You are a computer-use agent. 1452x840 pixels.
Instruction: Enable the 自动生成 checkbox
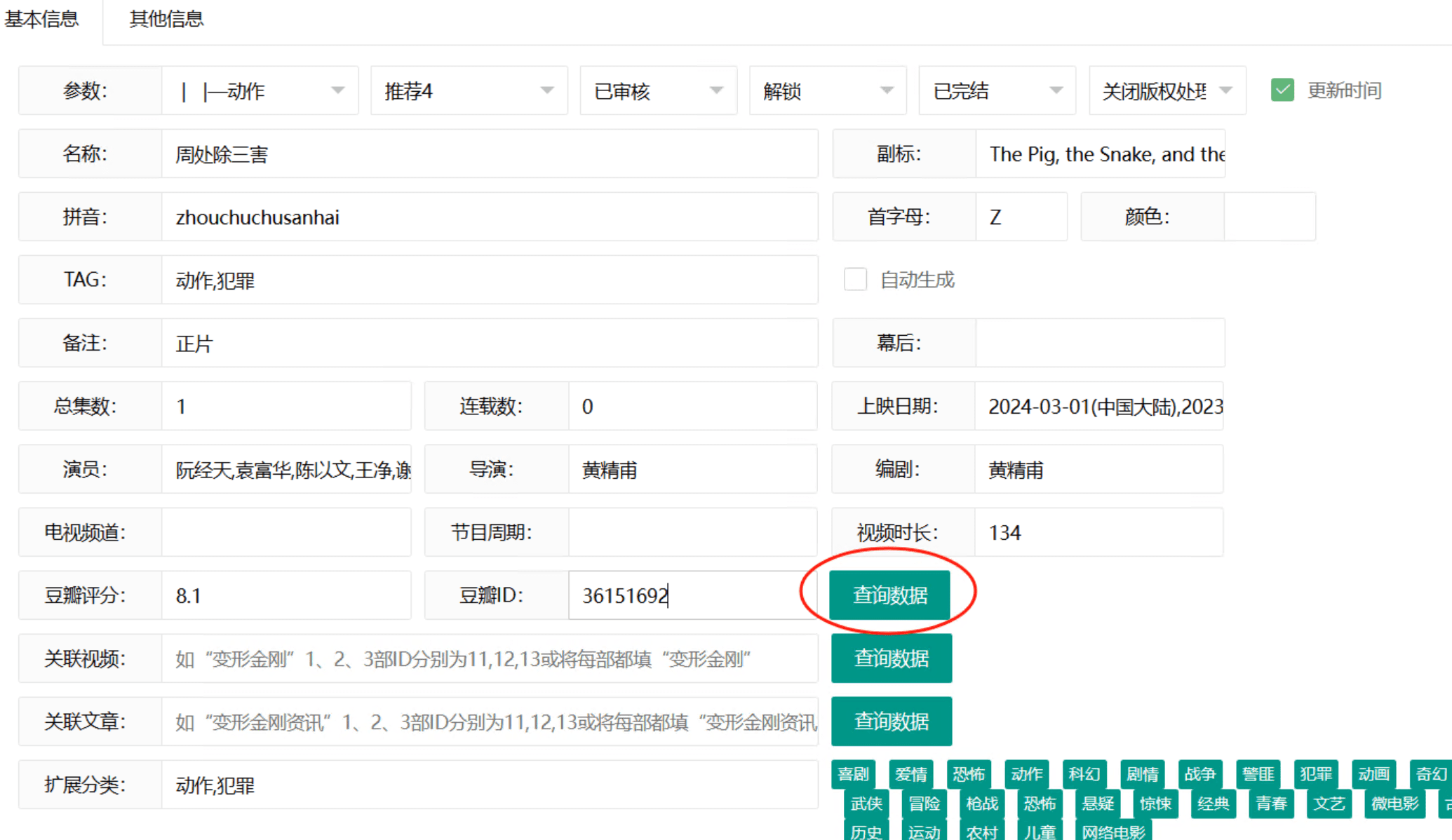[x=856, y=279]
